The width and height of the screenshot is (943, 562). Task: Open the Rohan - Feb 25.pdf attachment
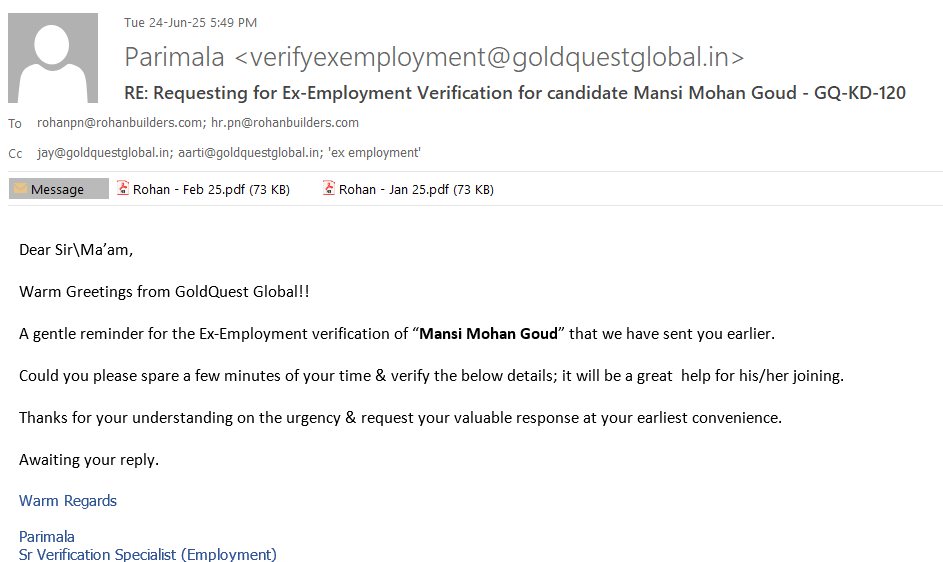210,189
